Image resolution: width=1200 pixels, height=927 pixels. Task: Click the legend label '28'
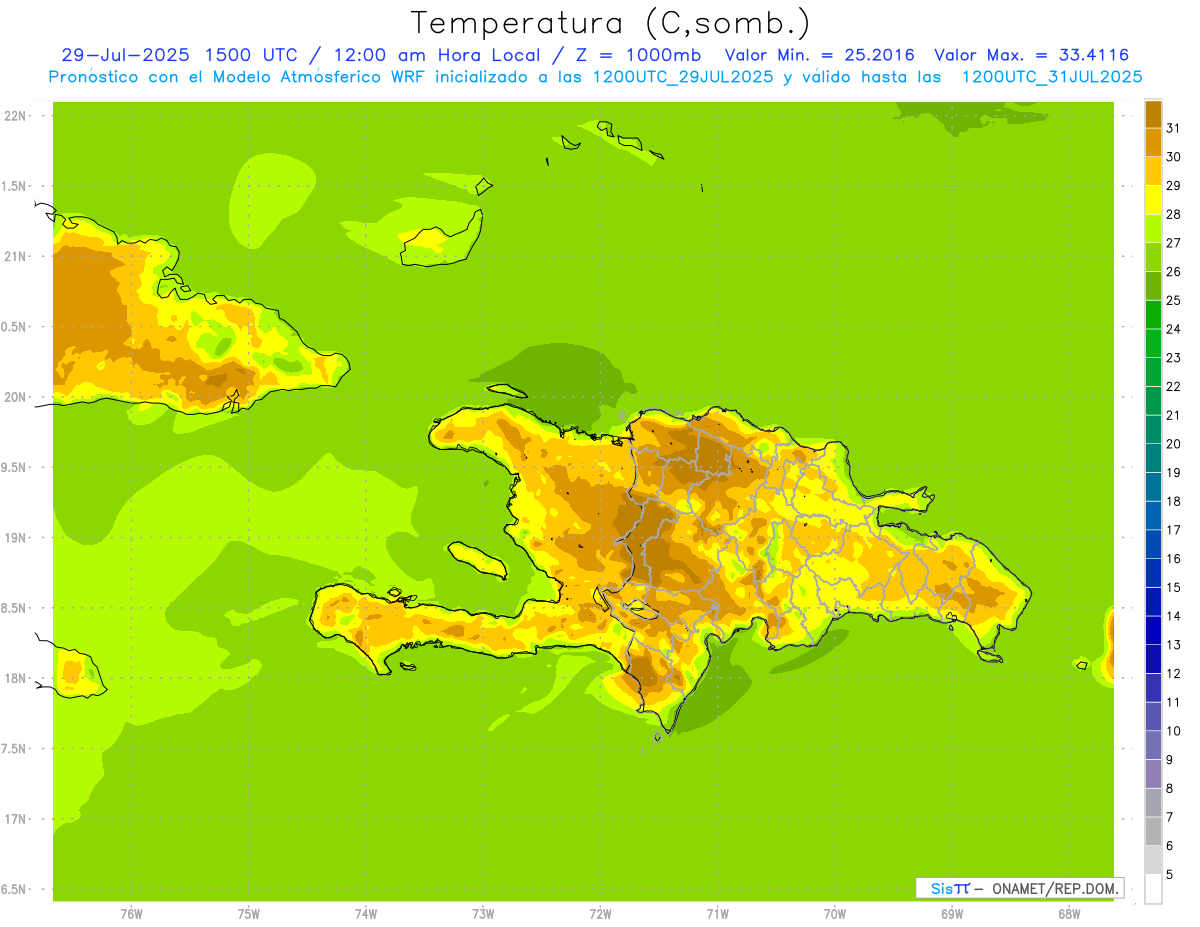click(1173, 214)
